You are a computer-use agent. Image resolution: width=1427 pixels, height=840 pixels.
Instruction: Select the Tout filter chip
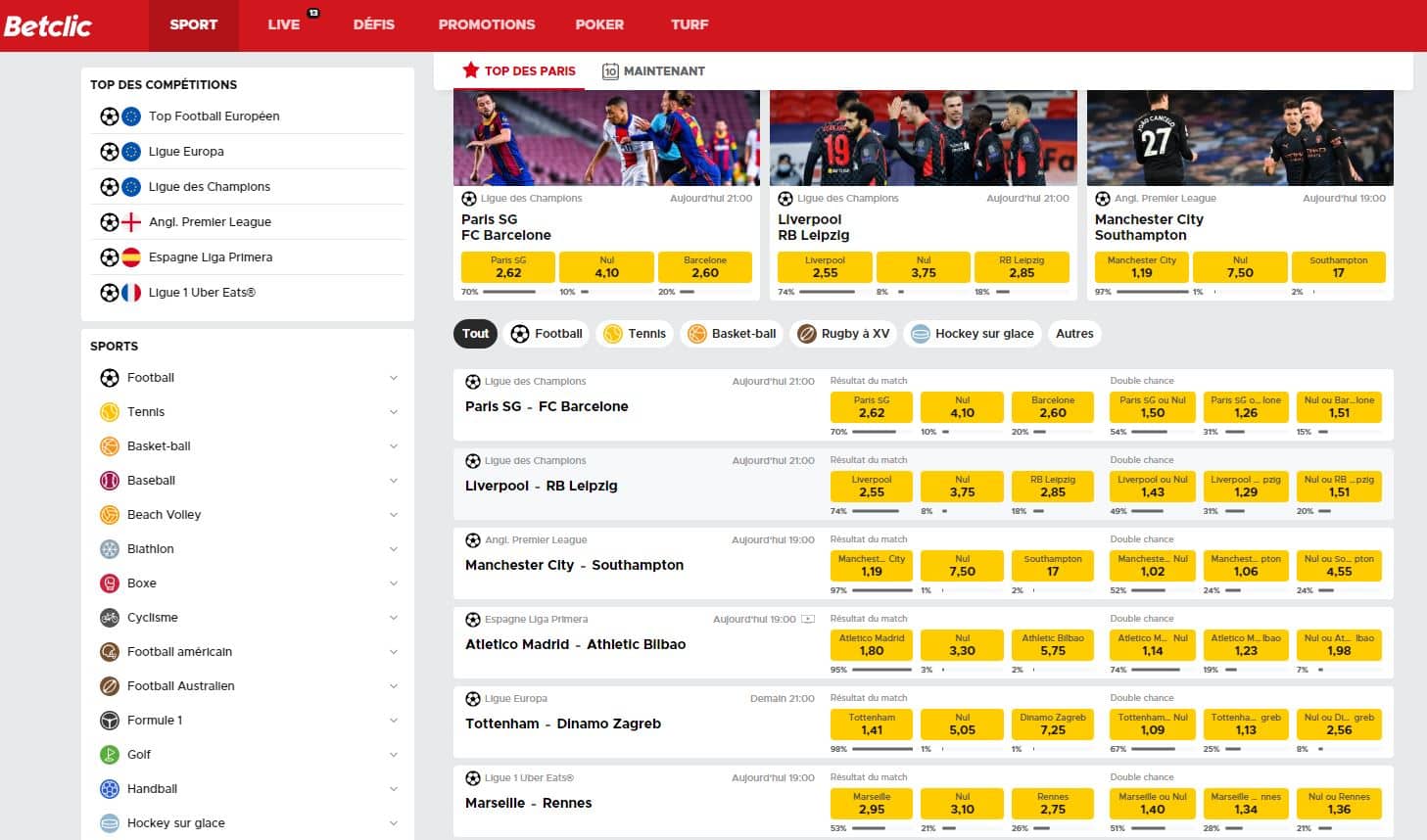[475, 334]
